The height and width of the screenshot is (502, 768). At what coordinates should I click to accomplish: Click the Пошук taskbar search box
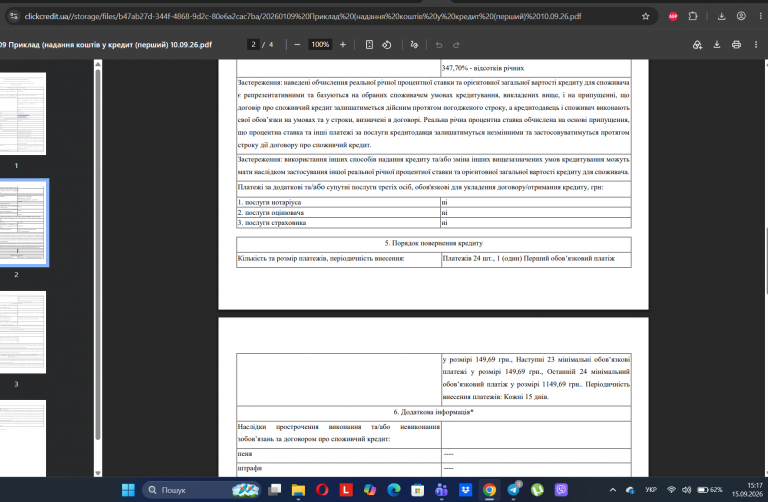pyautogui.click(x=201, y=490)
